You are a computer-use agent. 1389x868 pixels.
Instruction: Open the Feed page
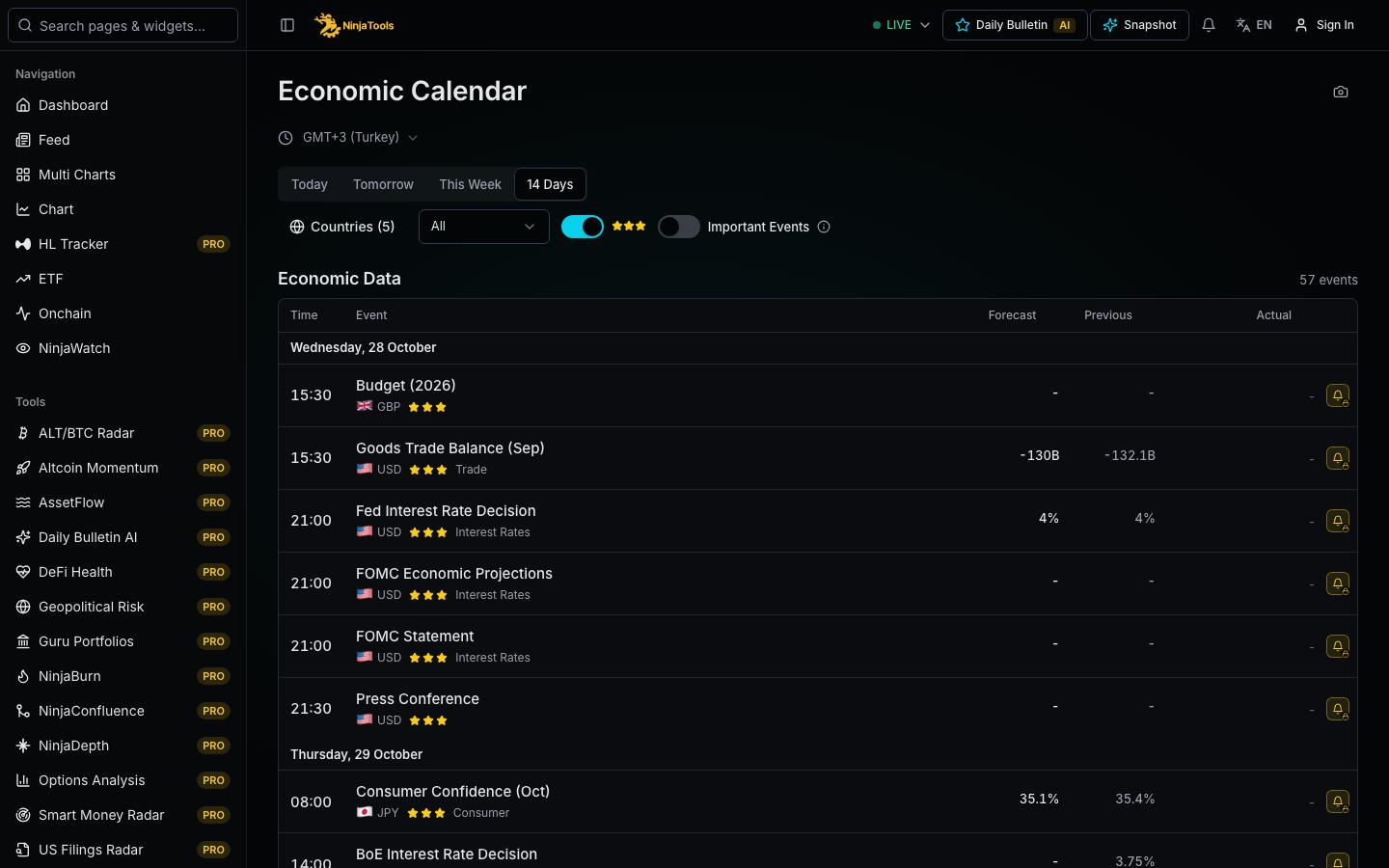coord(123,140)
